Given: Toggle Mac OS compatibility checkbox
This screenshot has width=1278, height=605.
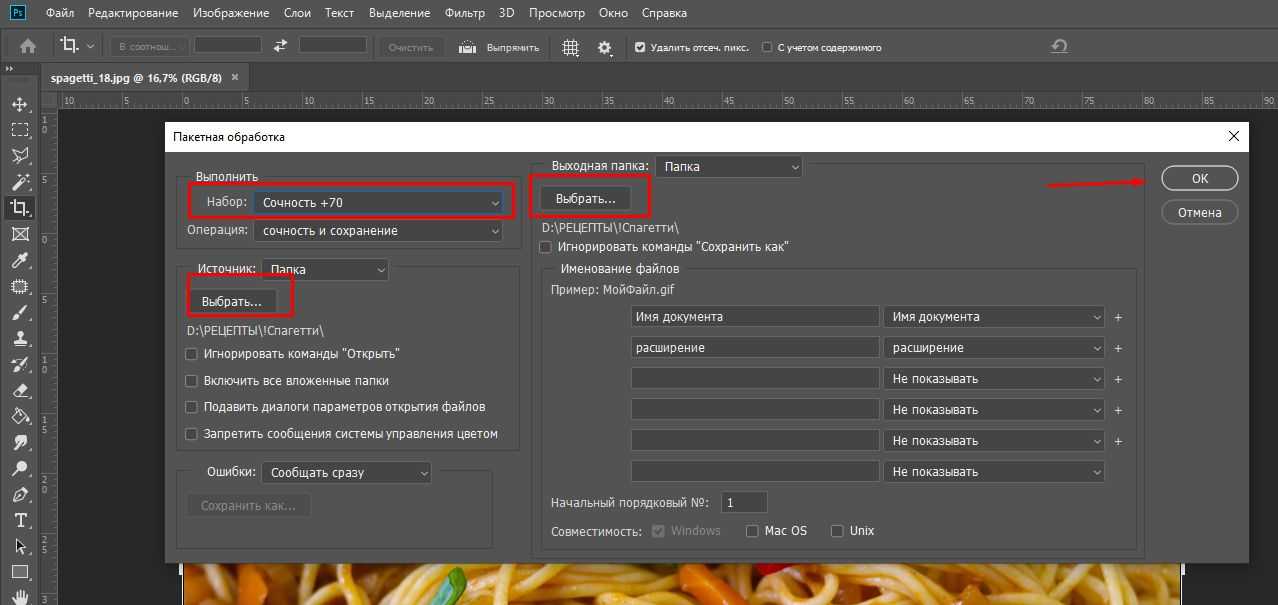Looking at the screenshot, I should tap(752, 531).
